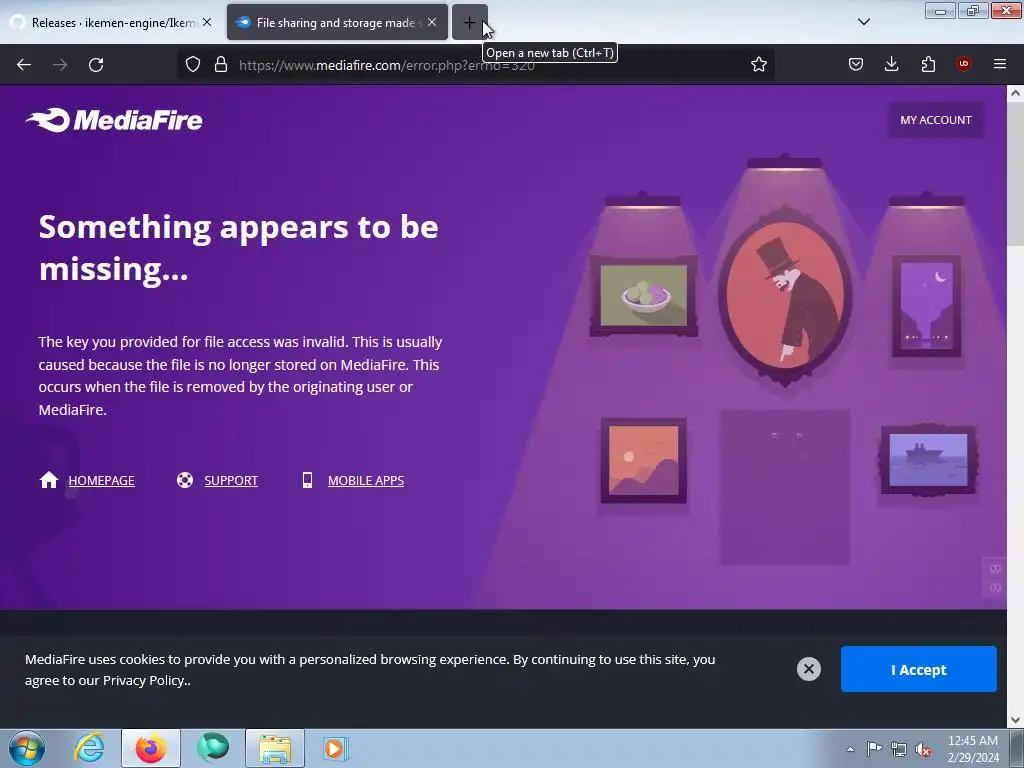Image resolution: width=1024 pixels, height=768 pixels.
Task: Select the File sharing and storage tab
Action: 337,23
